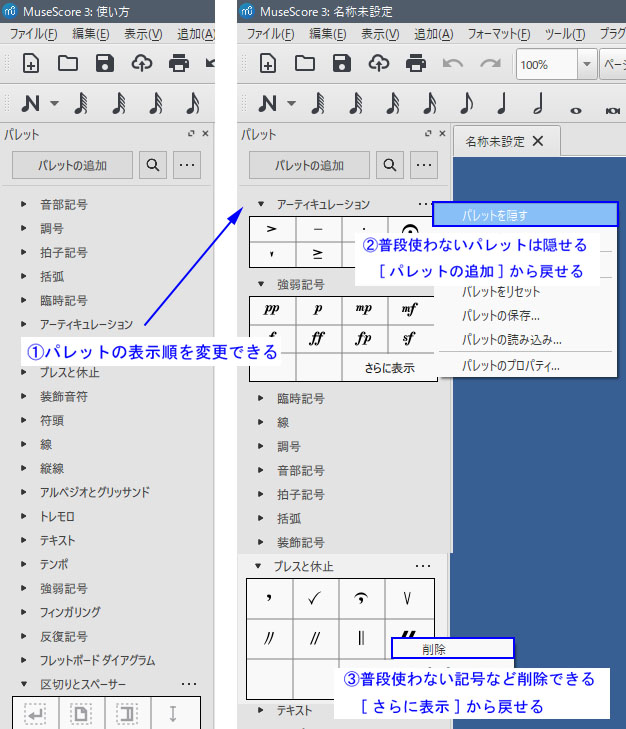Select double whole note duration icon
This screenshot has height=729, width=626.
pos(613,111)
